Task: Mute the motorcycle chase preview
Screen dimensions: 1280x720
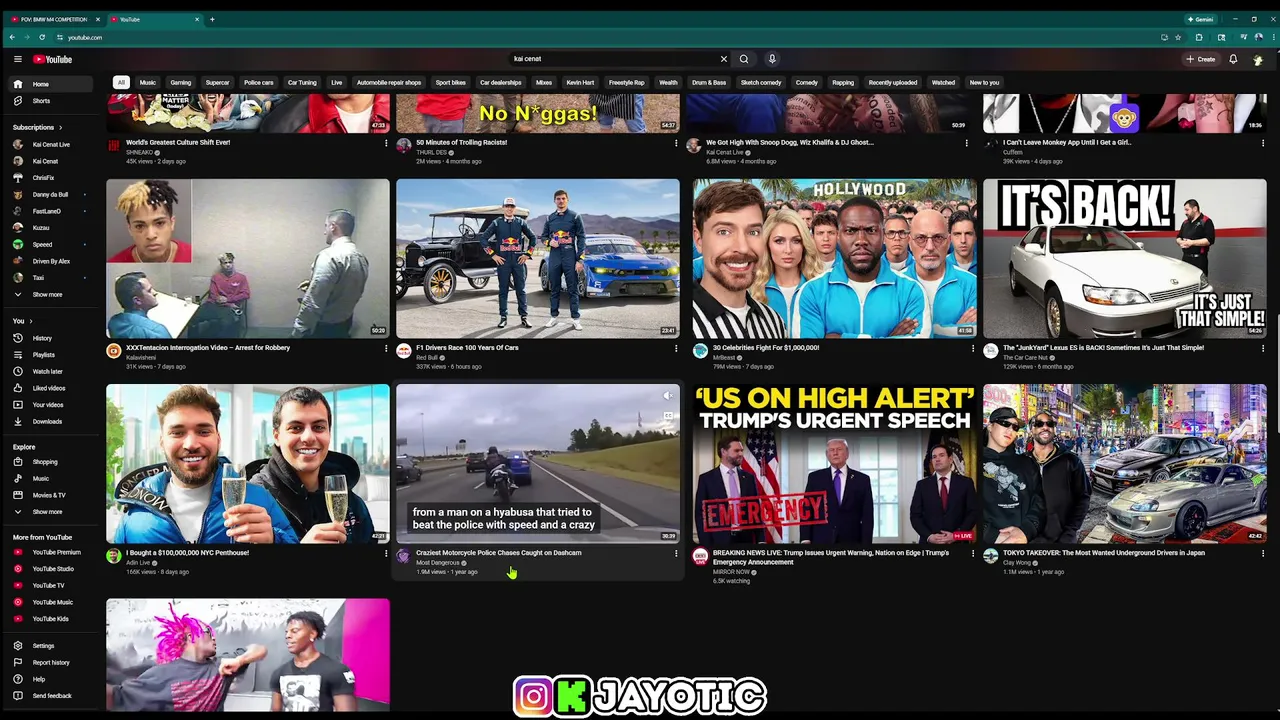Action: 668,396
